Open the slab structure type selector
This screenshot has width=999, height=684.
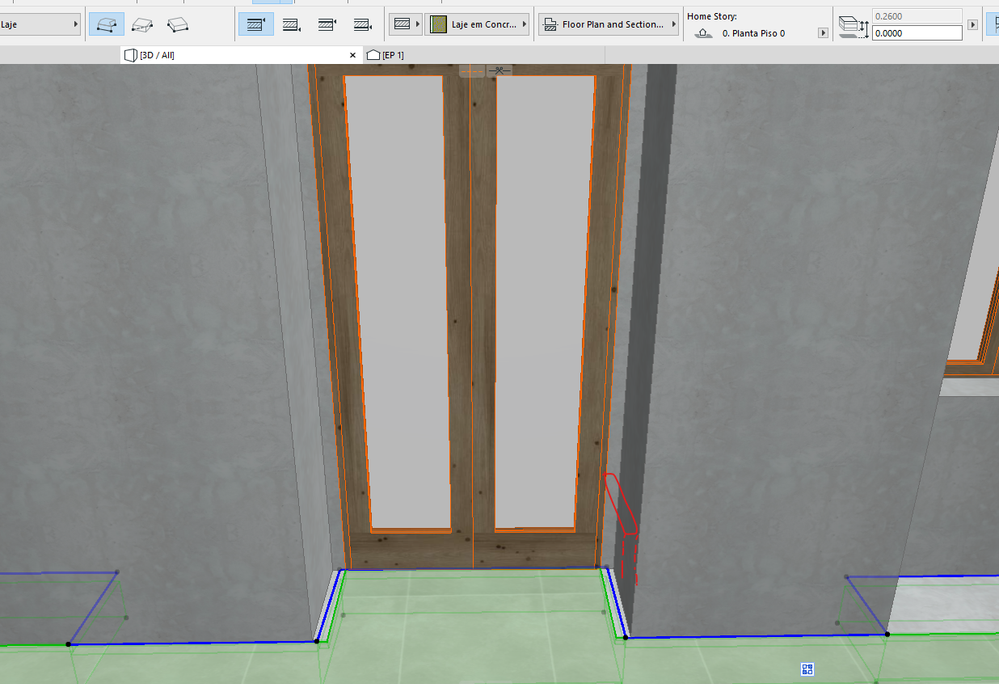point(405,24)
